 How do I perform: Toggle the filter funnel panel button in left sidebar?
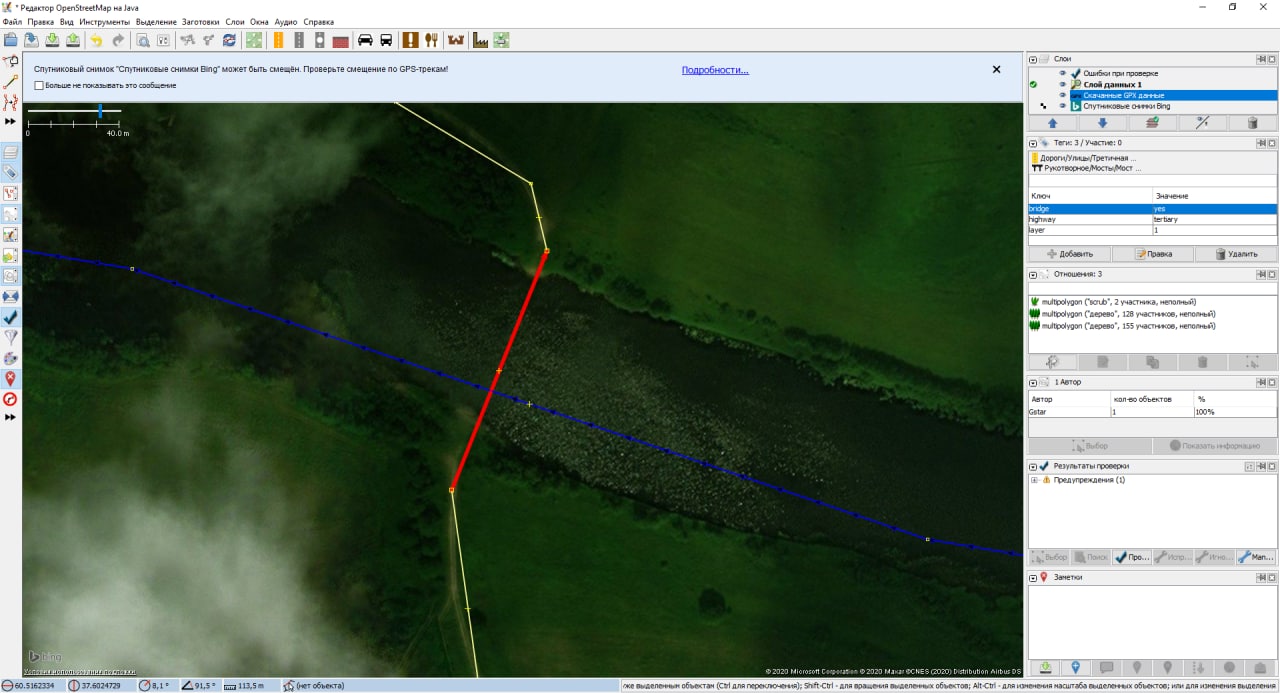pos(11,337)
